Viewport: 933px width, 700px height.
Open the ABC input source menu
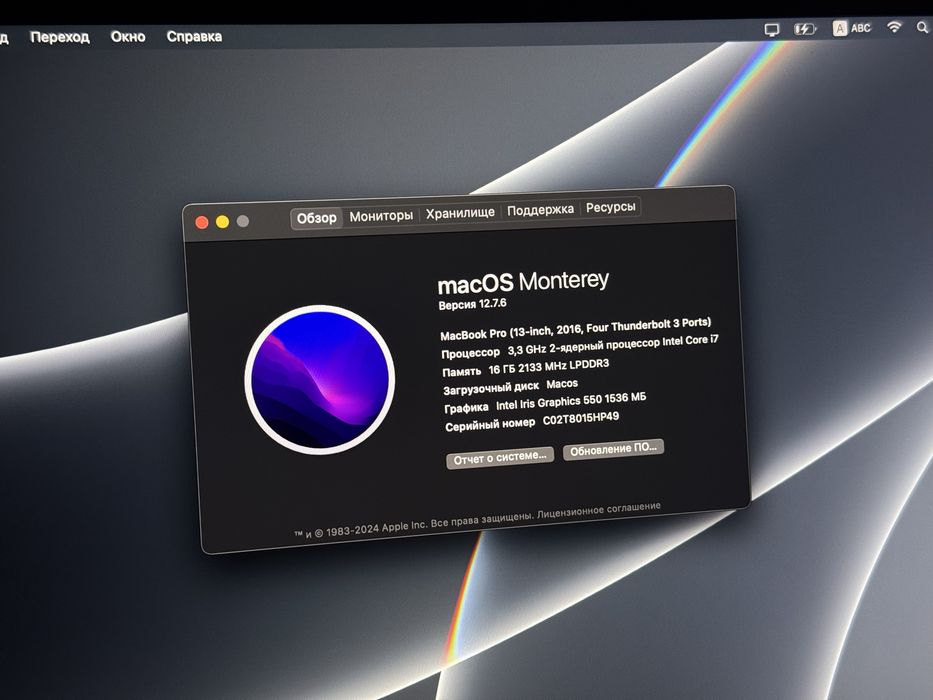point(852,28)
